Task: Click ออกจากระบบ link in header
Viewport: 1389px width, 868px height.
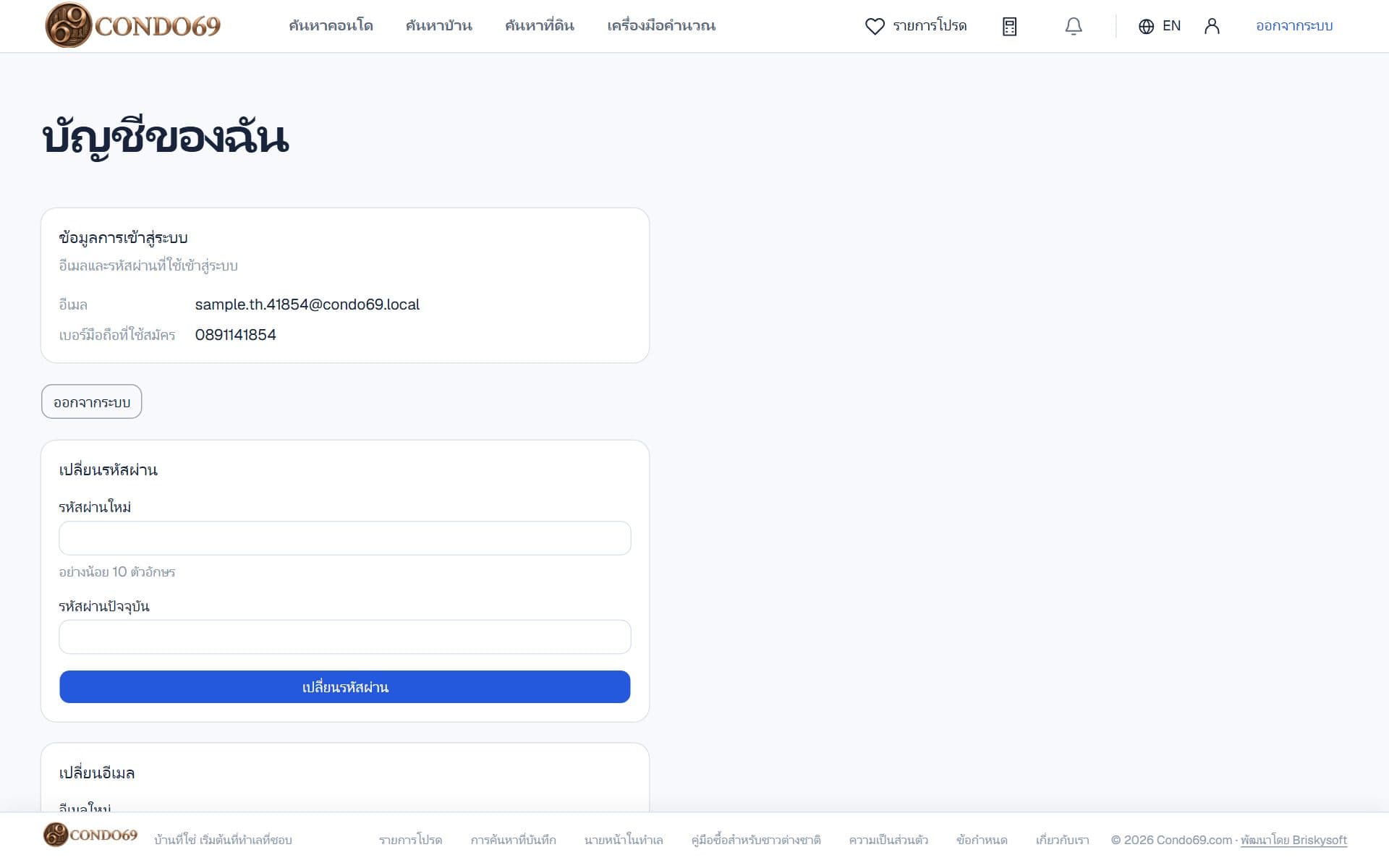Action: 1294,25
